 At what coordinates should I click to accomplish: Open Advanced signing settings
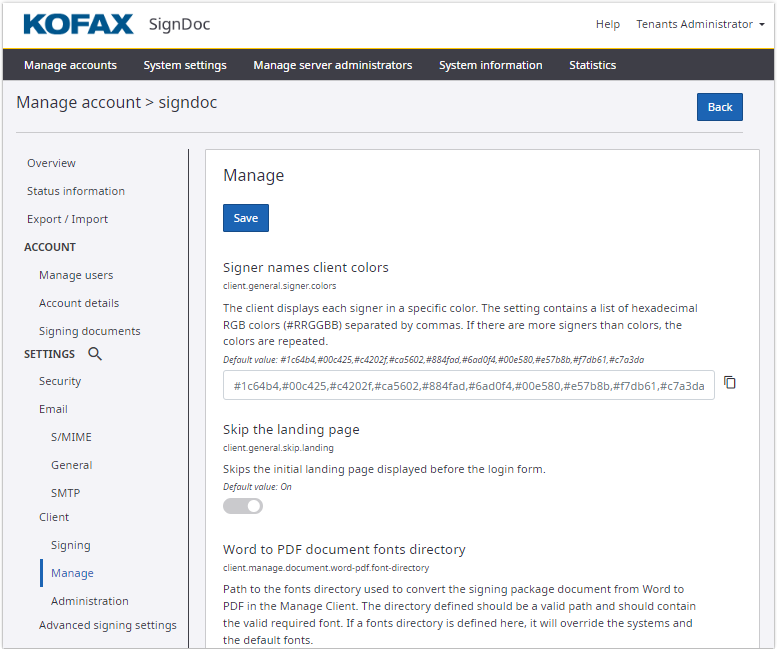pyautogui.click(x=108, y=625)
